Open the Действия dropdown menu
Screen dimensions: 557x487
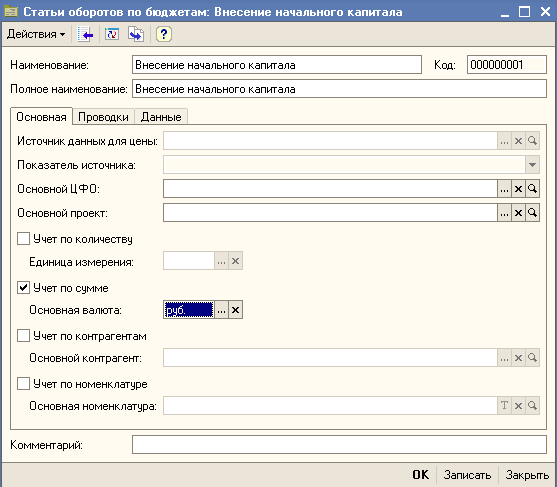pyautogui.click(x=36, y=34)
